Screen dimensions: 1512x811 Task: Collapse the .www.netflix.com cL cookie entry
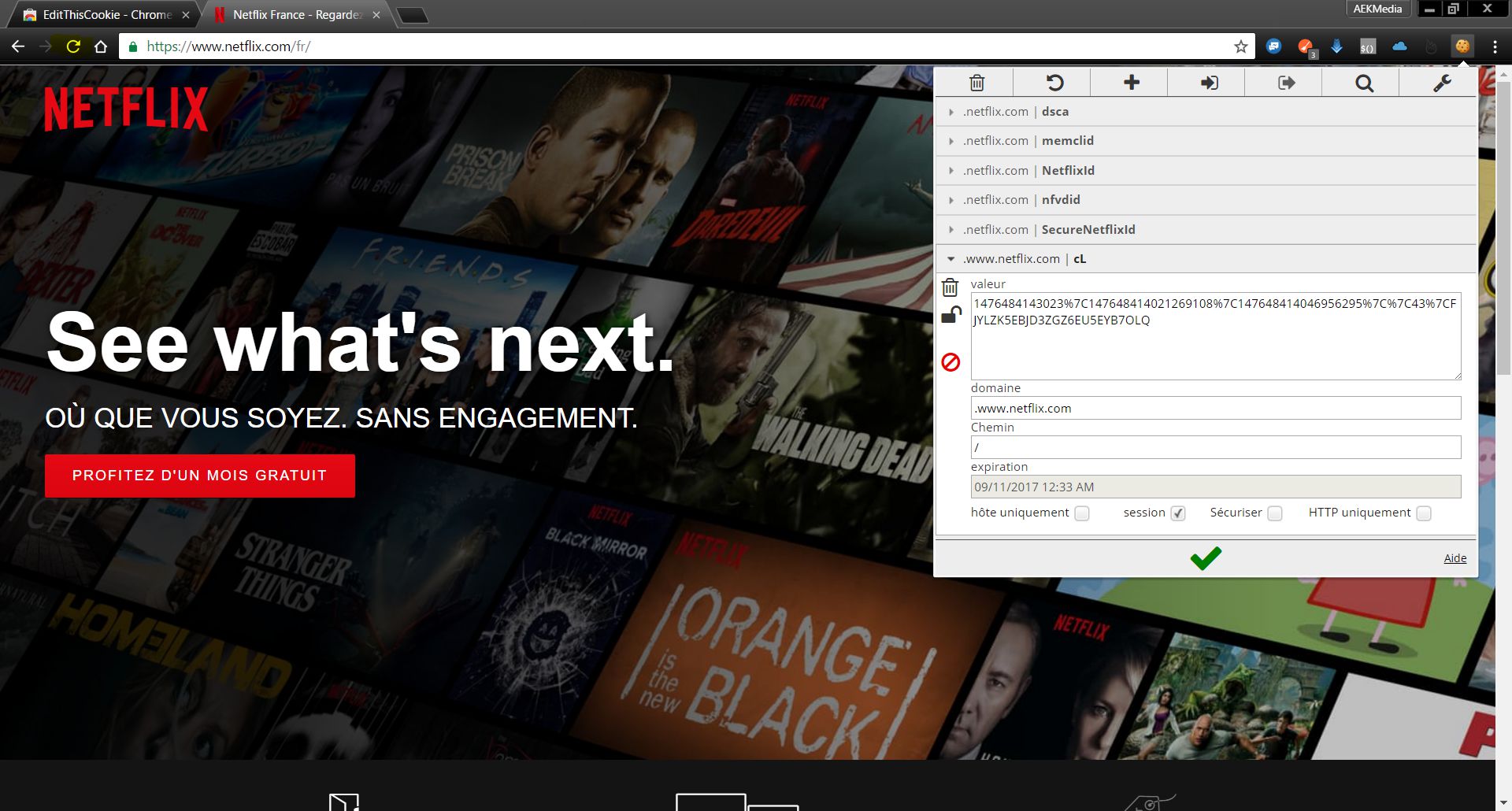pyautogui.click(x=951, y=258)
